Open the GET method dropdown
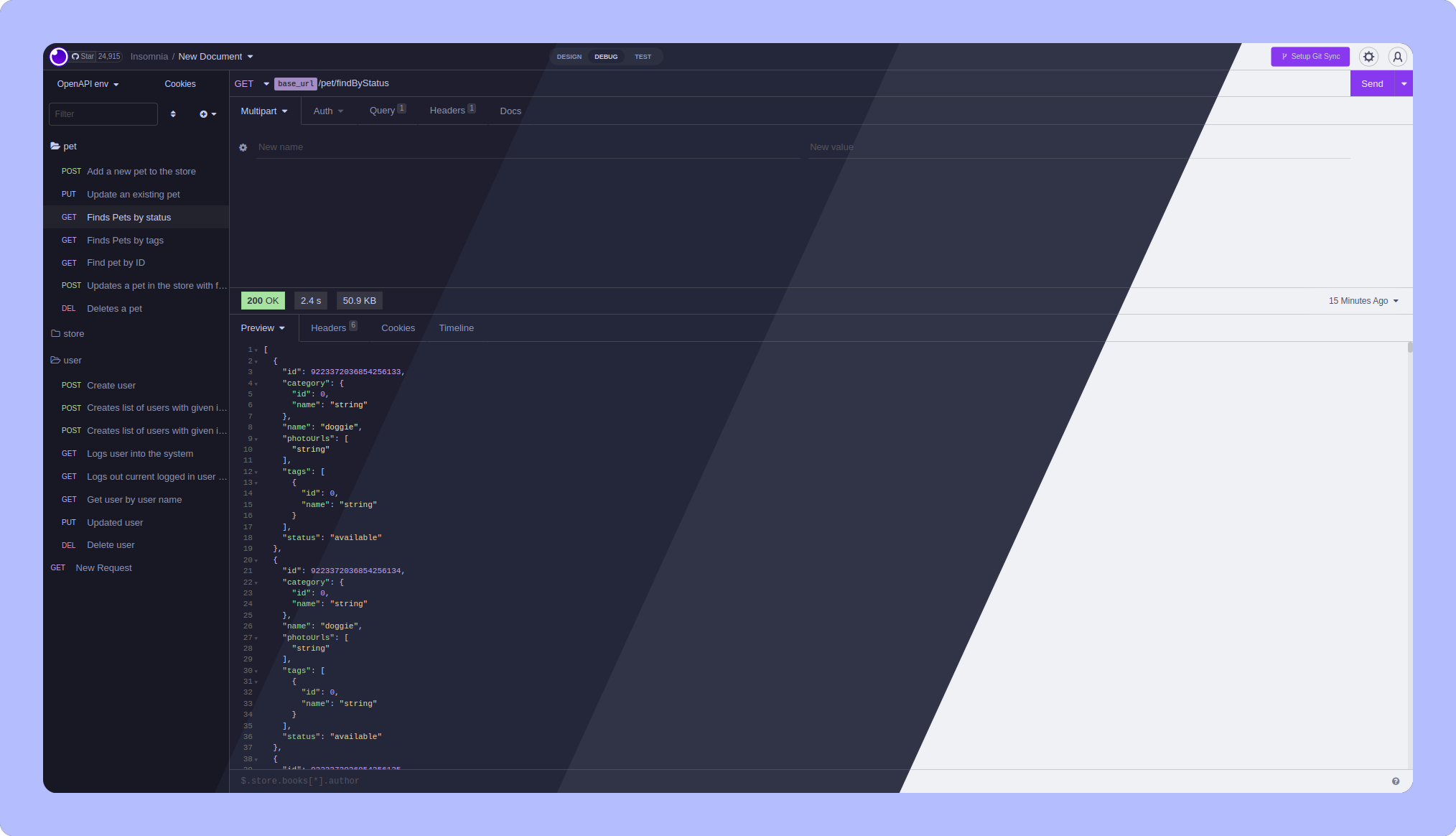 tap(251, 84)
